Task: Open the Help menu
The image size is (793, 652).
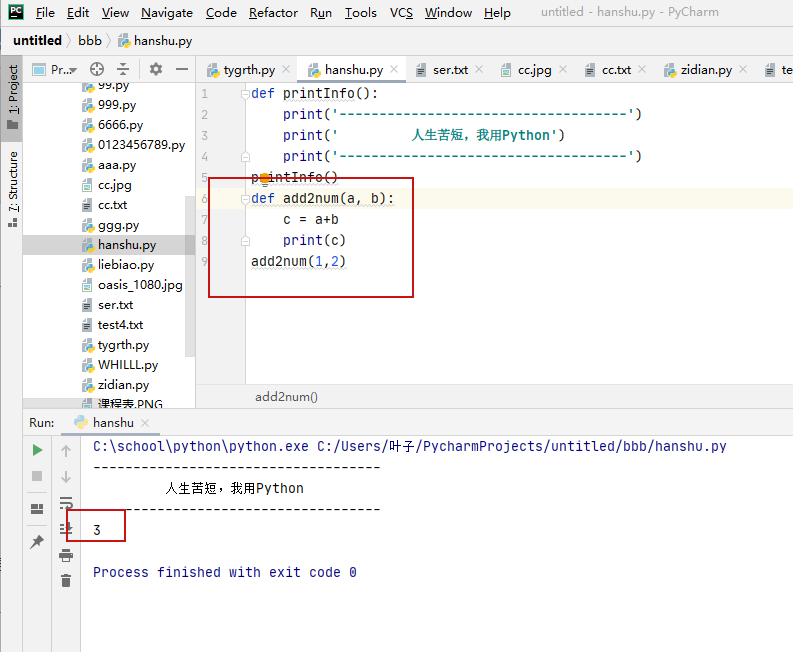Action: coord(497,13)
